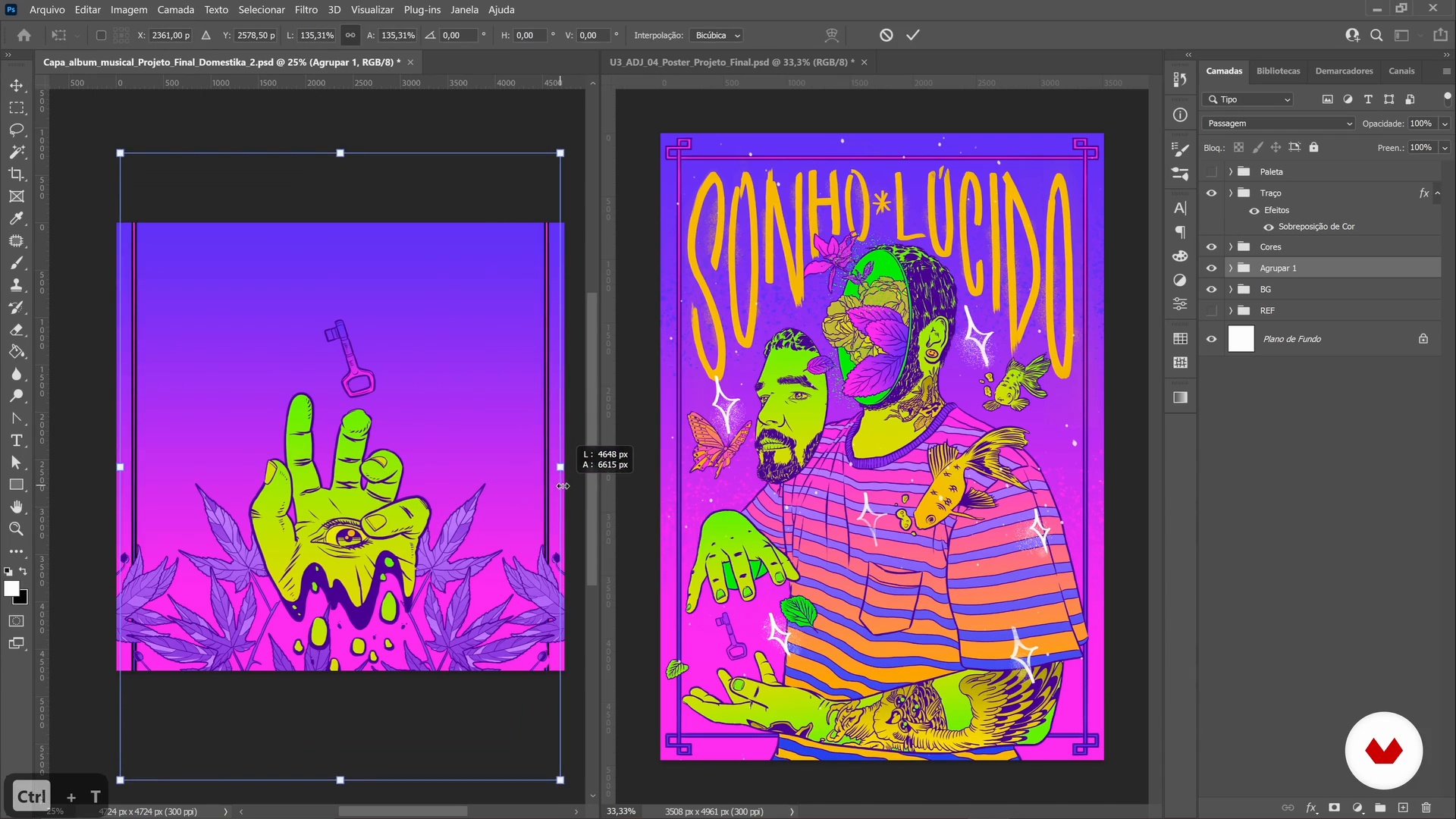Open the Imagem menu
The width and height of the screenshot is (1456, 819).
(x=129, y=10)
